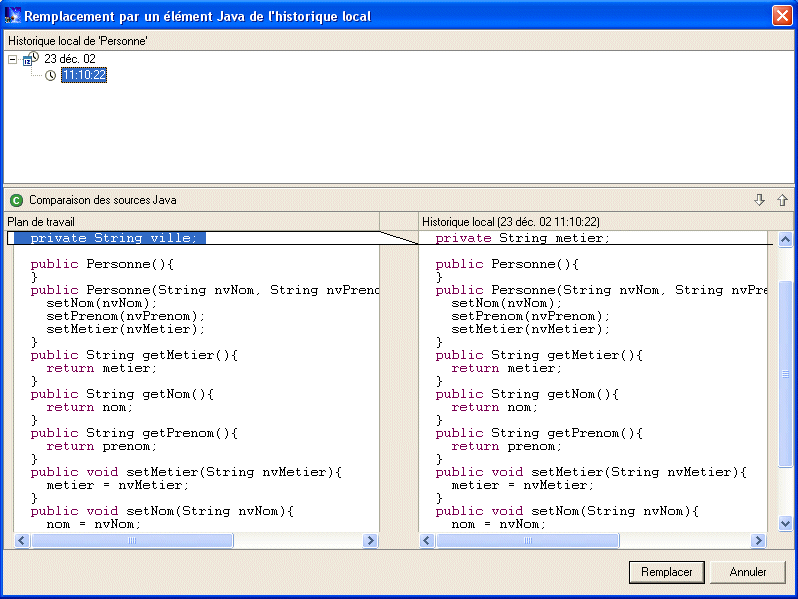Click 'nom = nvNom;' in right pane
Viewport: 798px width, 599px height.
click(x=498, y=524)
